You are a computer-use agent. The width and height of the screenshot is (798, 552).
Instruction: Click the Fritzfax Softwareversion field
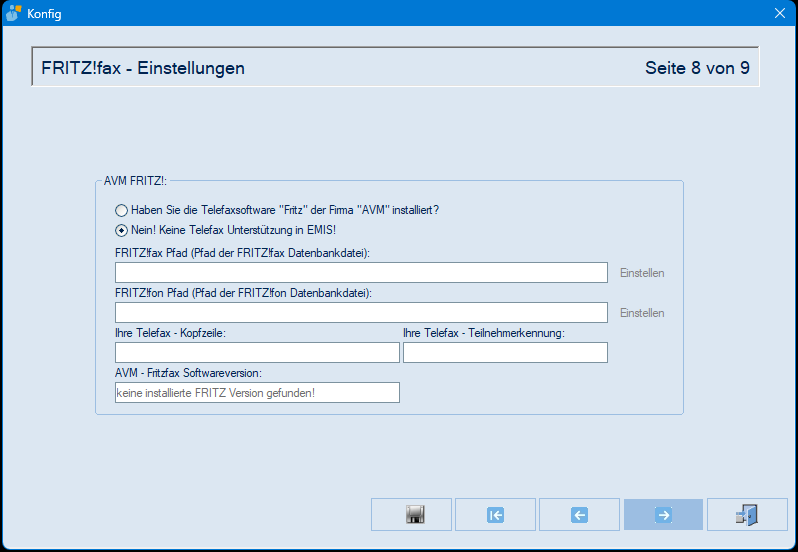[257, 393]
